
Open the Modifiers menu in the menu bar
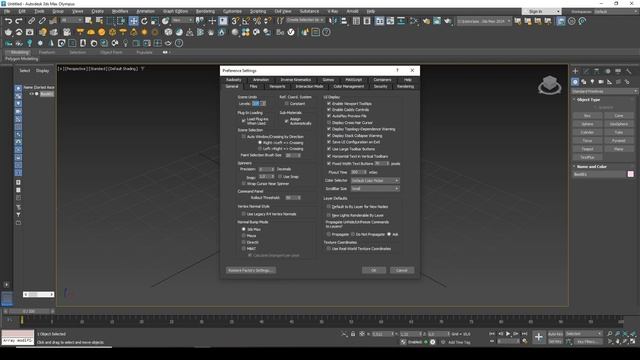point(120,11)
